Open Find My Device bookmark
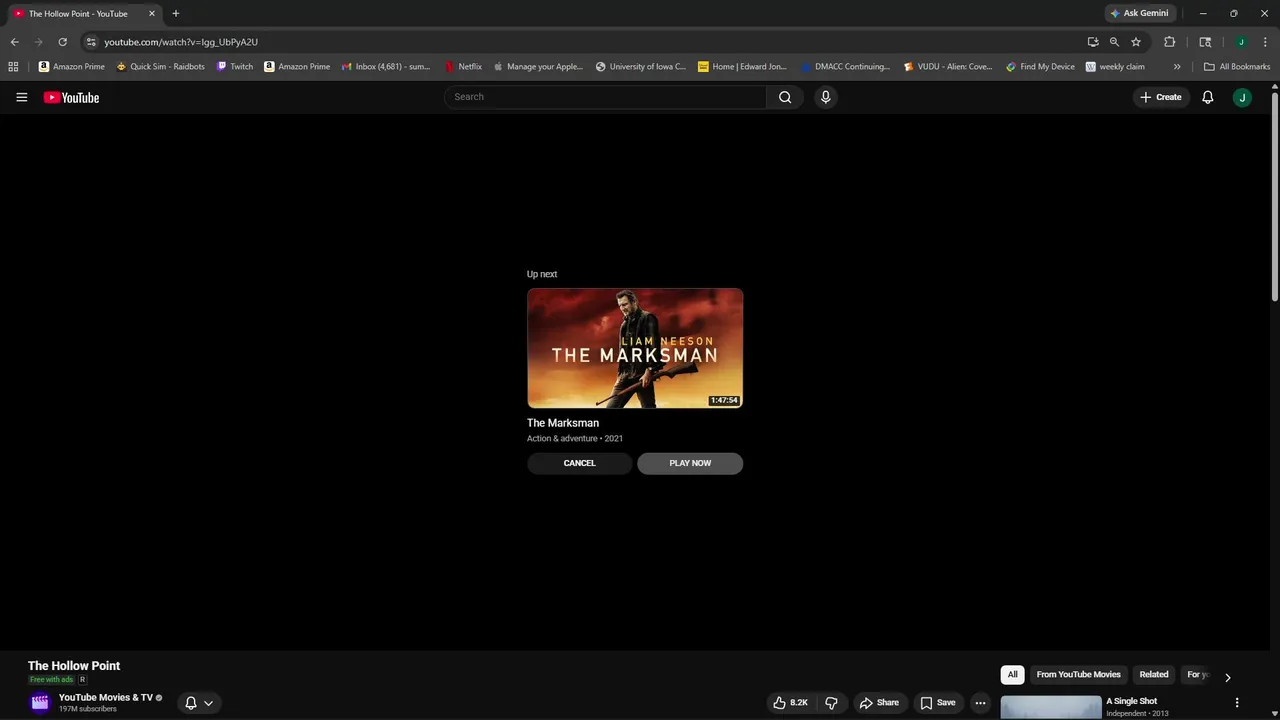The image size is (1280, 720). coord(1041,67)
